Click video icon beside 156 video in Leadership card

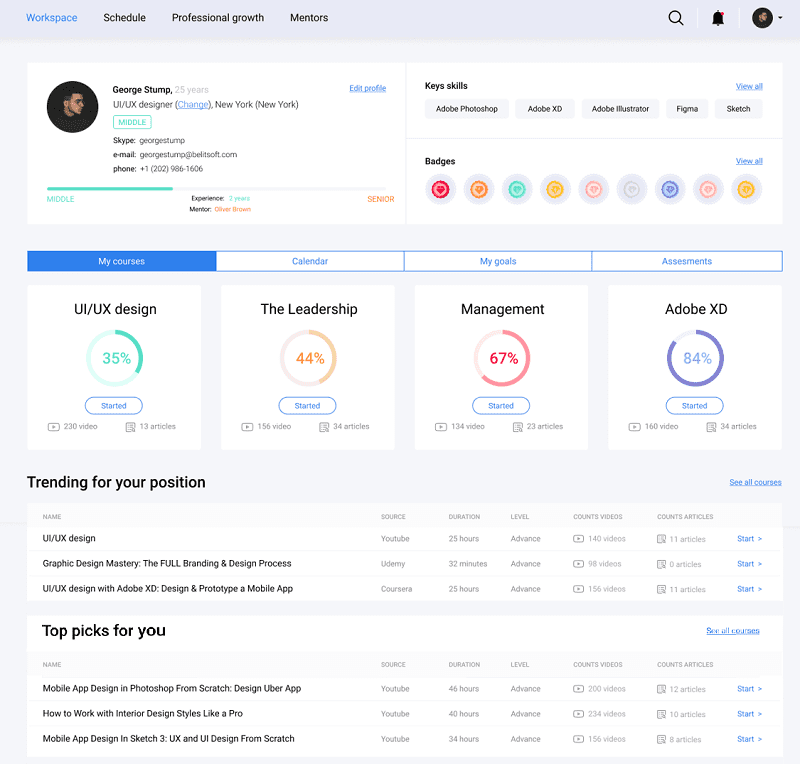pyautogui.click(x=247, y=427)
